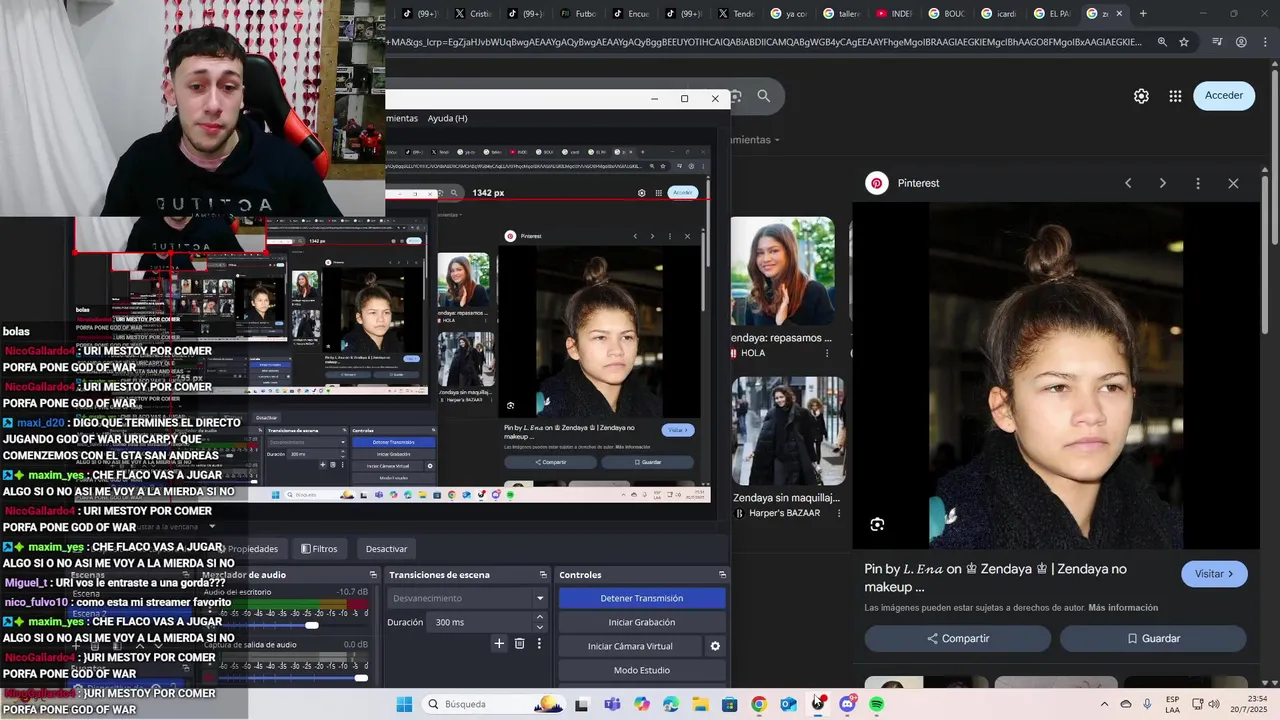Delete the selected scene transition
The image size is (1280, 720).
click(519, 644)
